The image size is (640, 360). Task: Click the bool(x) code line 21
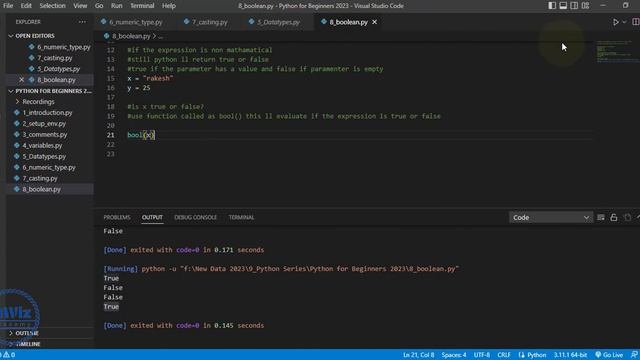141,135
